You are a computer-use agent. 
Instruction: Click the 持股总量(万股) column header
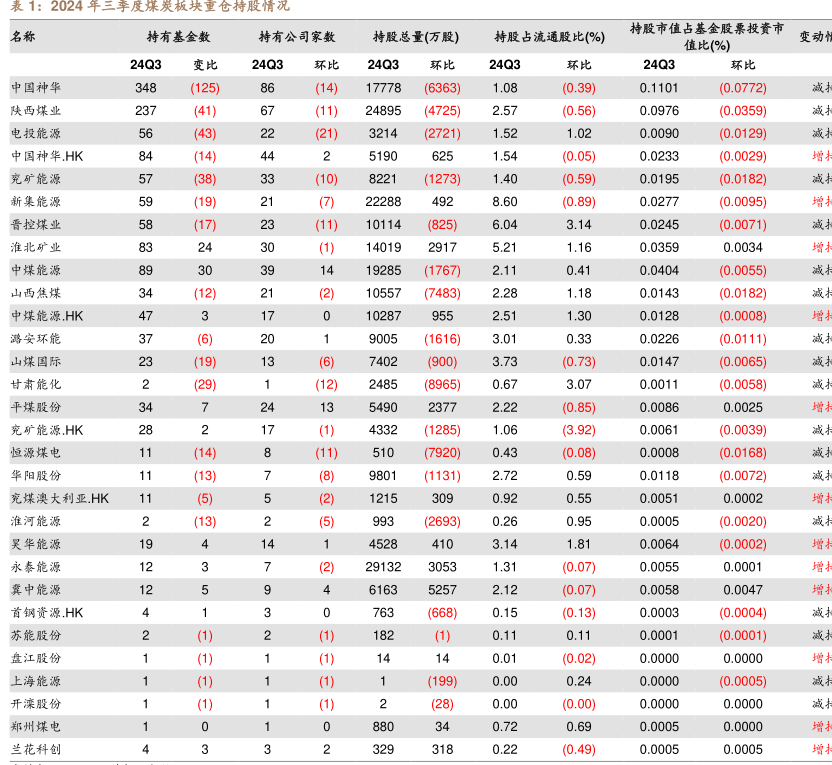click(415, 37)
